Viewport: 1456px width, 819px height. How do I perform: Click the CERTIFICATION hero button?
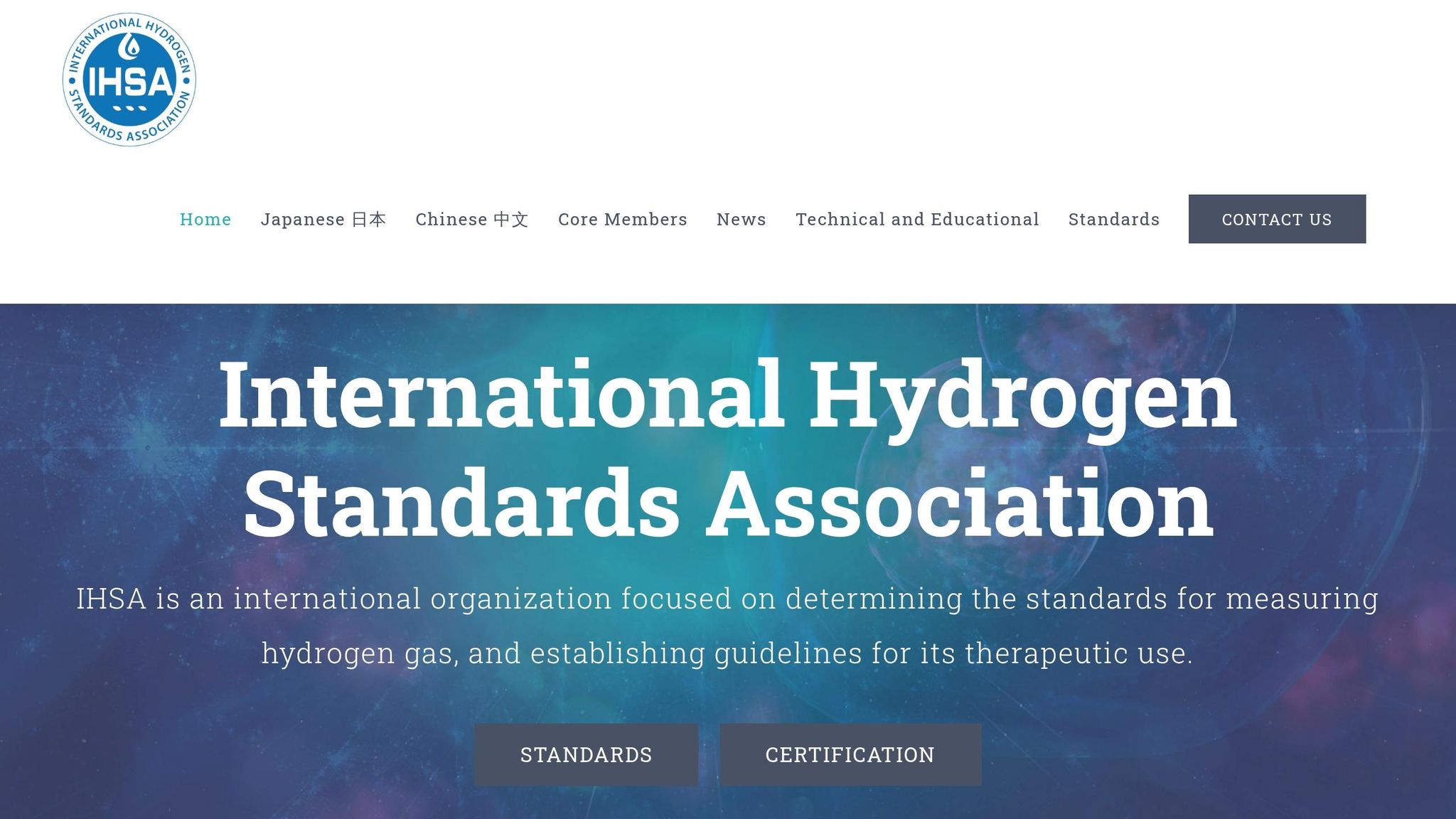(x=850, y=754)
